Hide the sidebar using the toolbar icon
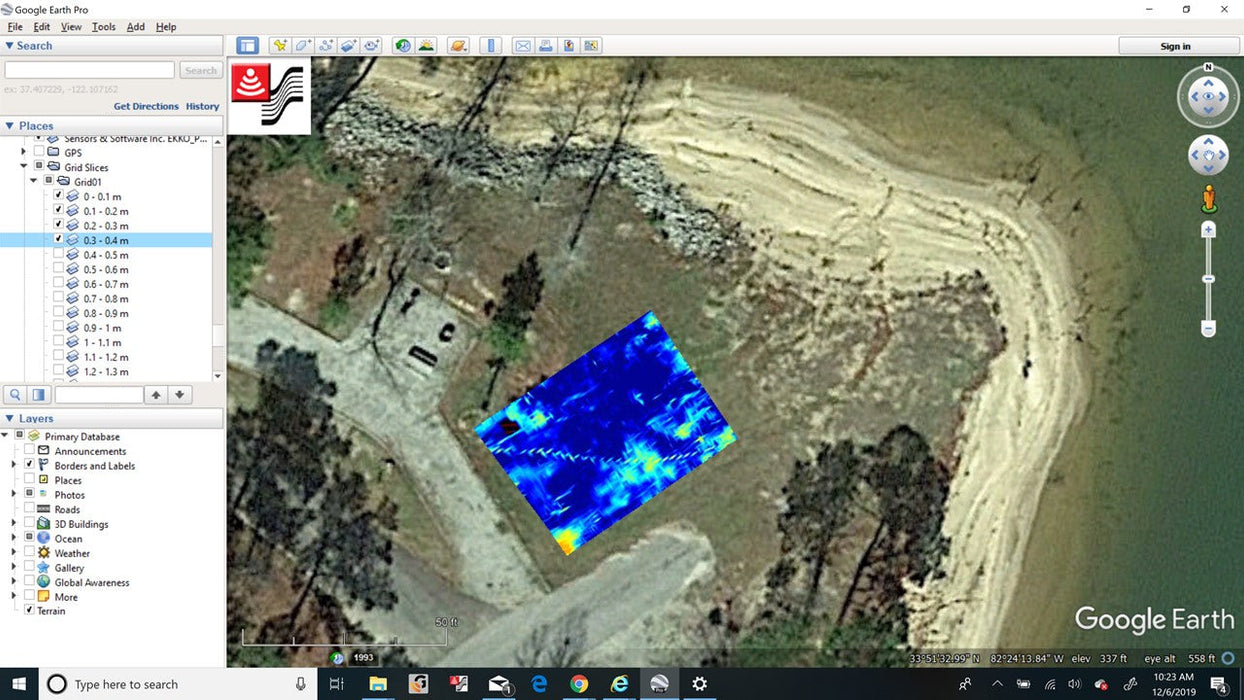Image resolution: width=1244 pixels, height=700 pixels. point(247,46)
